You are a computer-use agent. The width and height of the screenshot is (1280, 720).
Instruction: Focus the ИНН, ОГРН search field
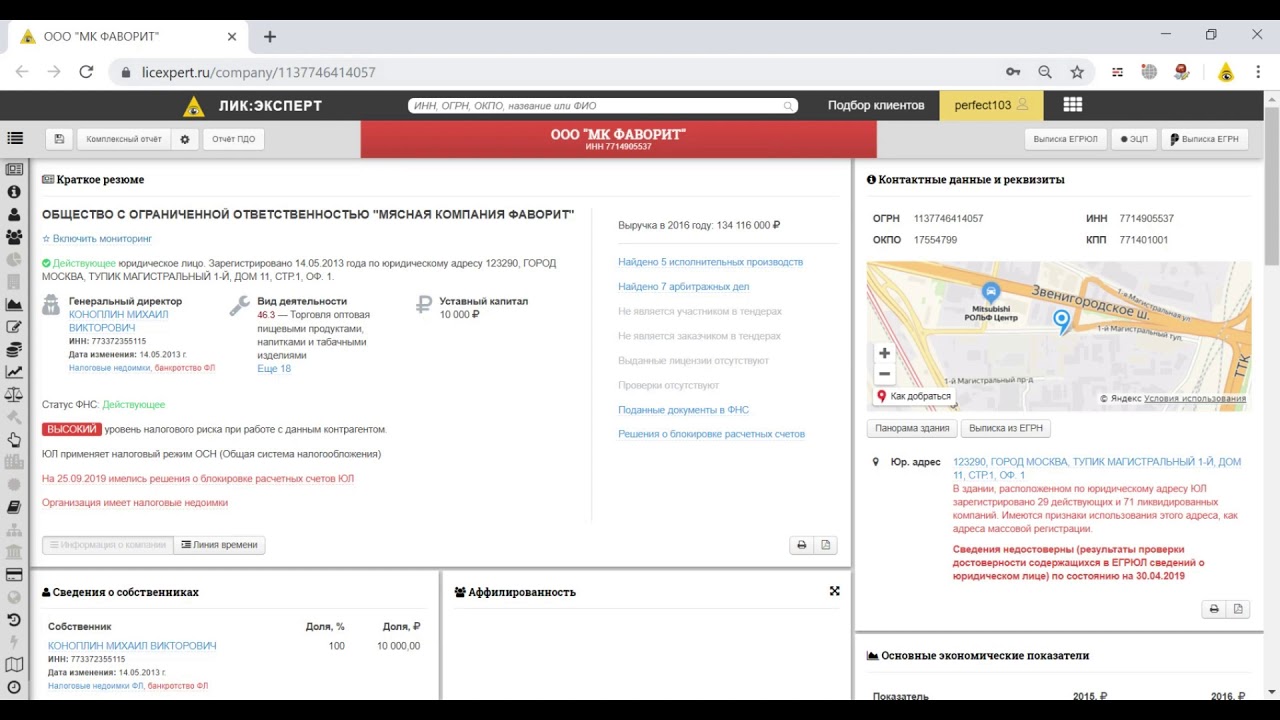point(603,105)
